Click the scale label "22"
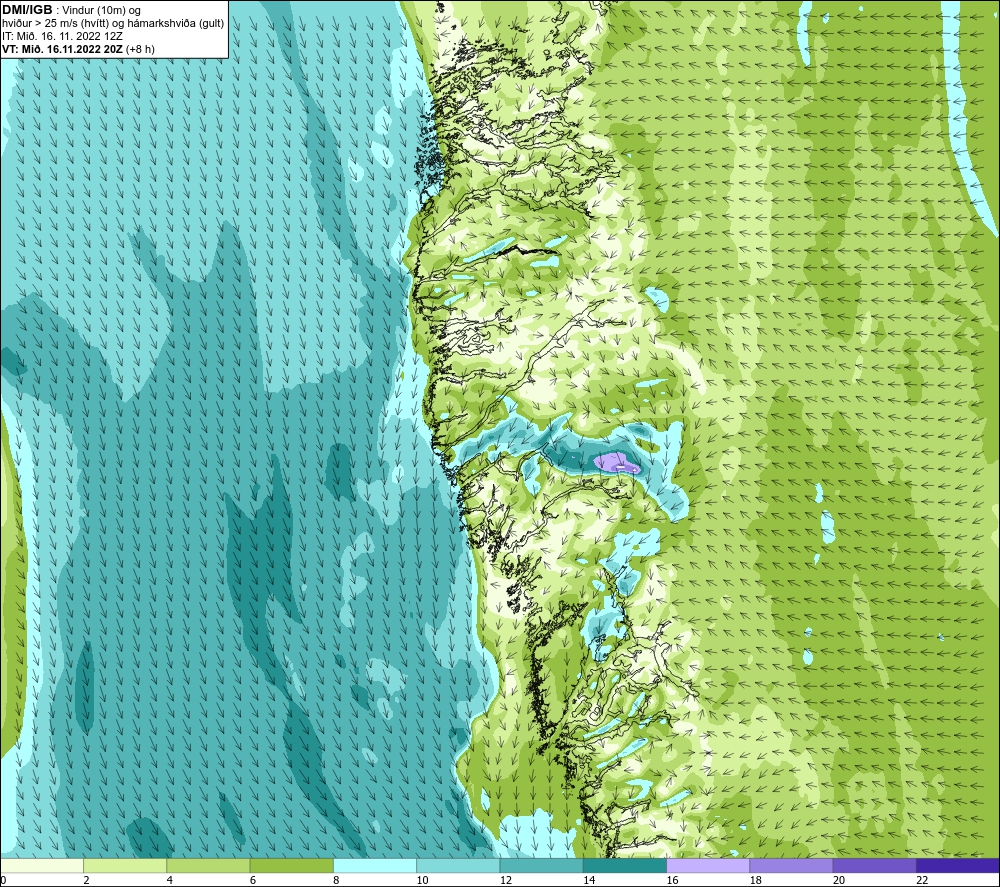 point(922,880)
